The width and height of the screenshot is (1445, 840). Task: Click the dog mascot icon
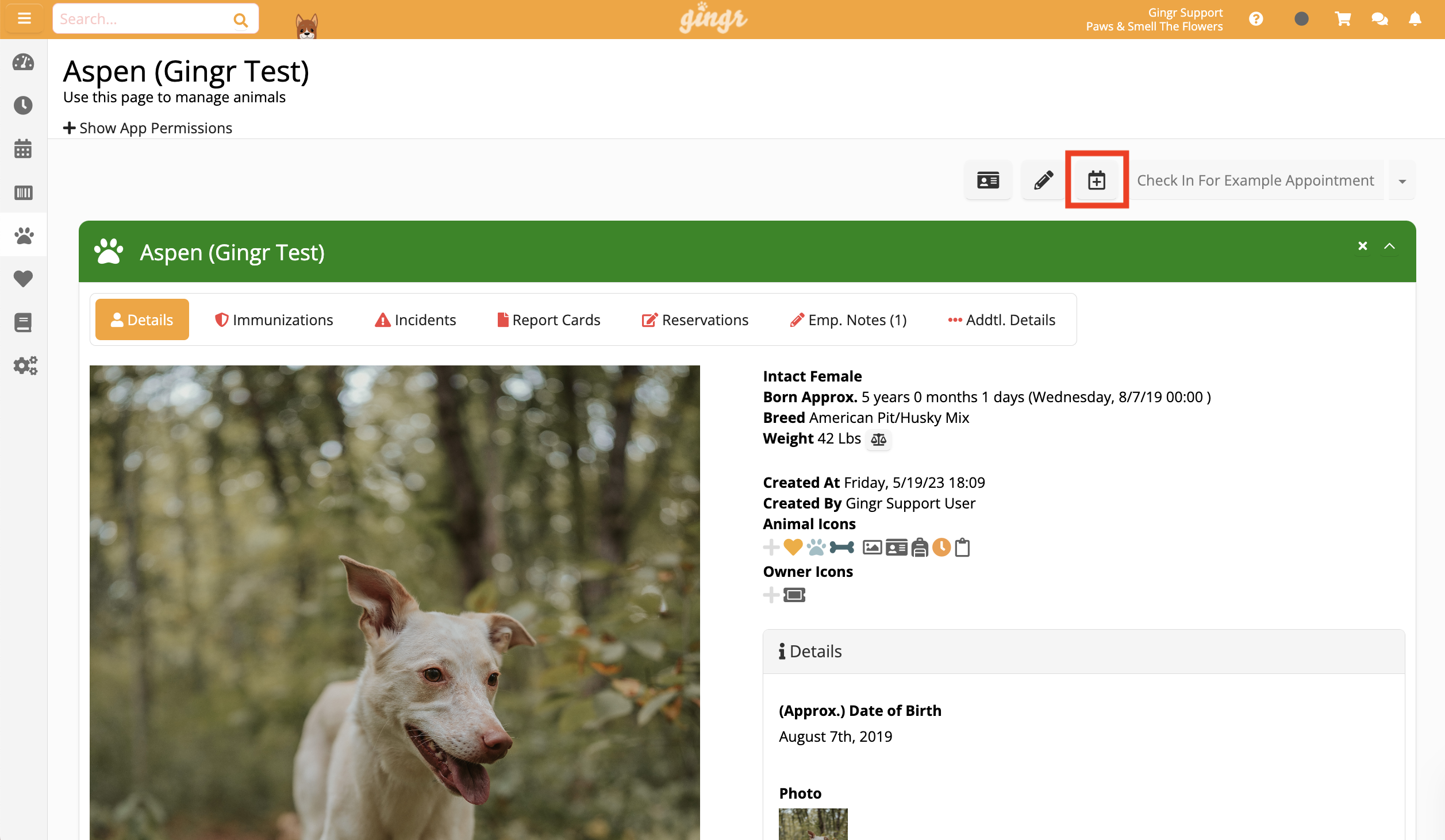coord(307,26)
